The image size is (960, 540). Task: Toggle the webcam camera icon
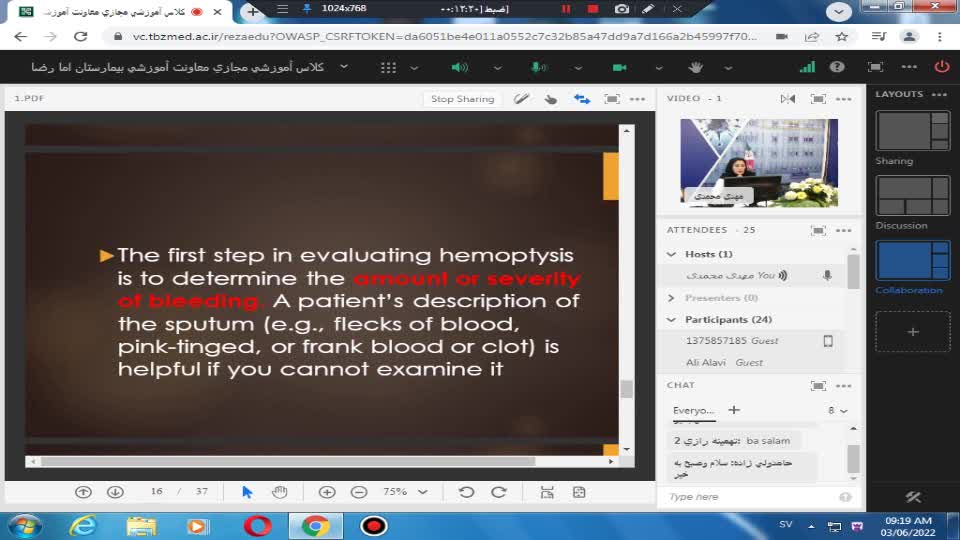pyautogui.click(x=619, y=67)
